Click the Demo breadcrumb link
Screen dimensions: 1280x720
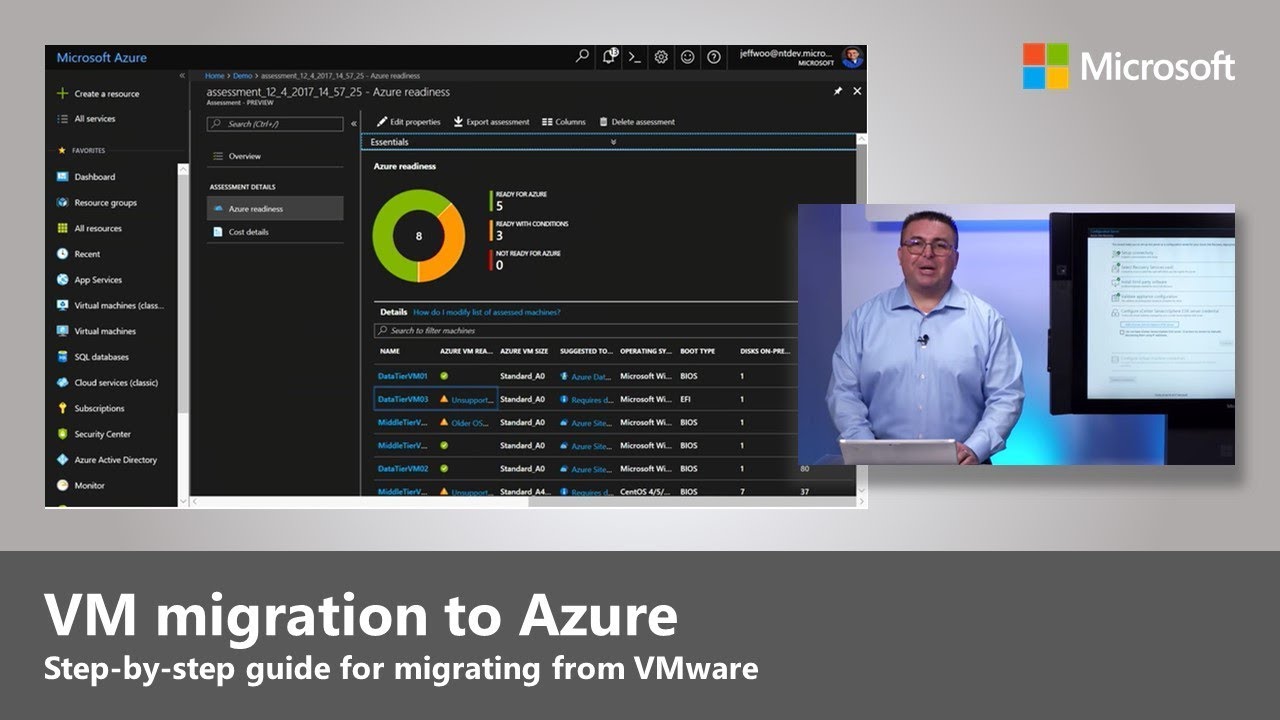[x=242, y=76]
